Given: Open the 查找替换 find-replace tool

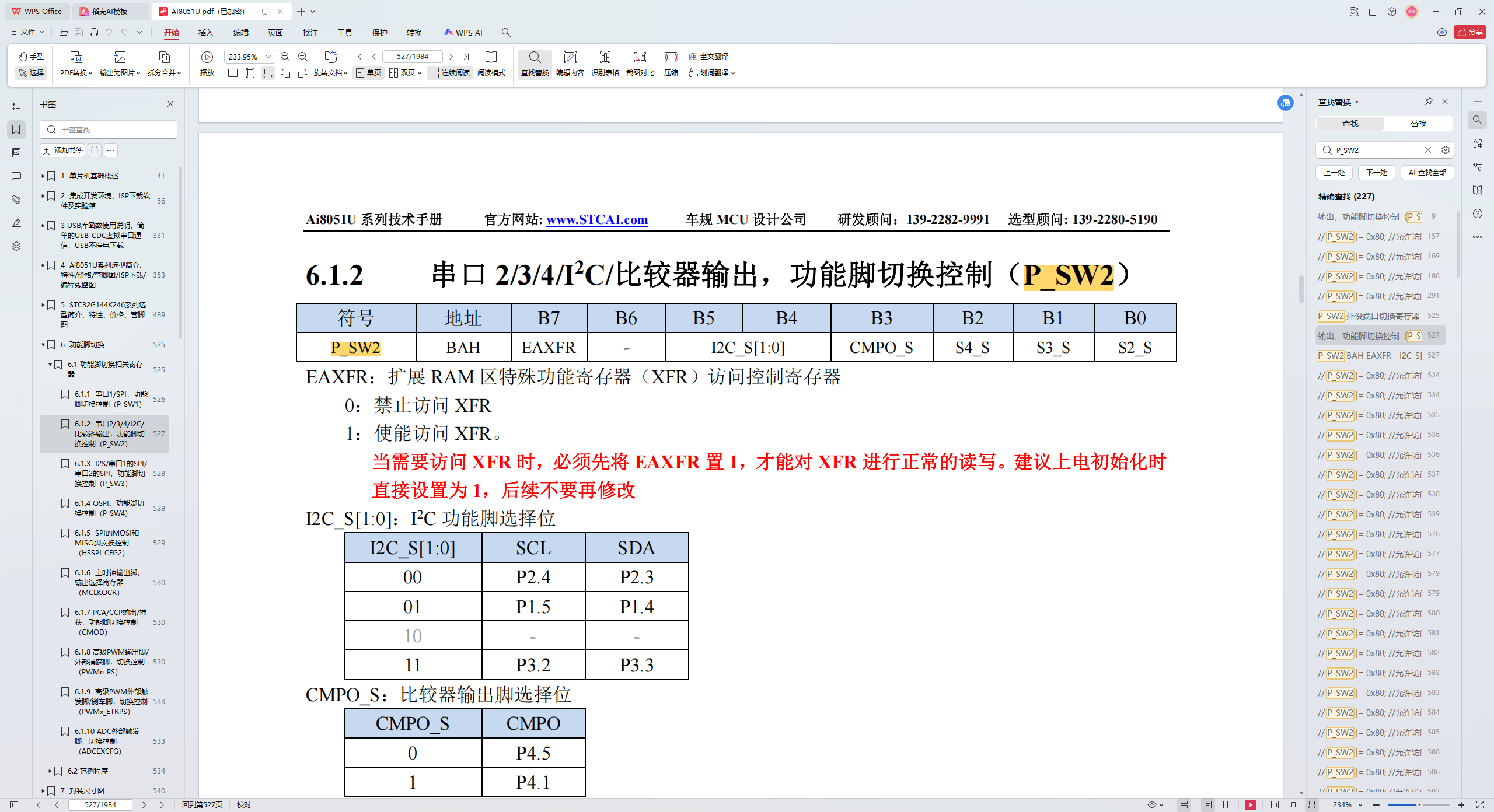Looking at the screenshot, I should click(x=535, y=64).
